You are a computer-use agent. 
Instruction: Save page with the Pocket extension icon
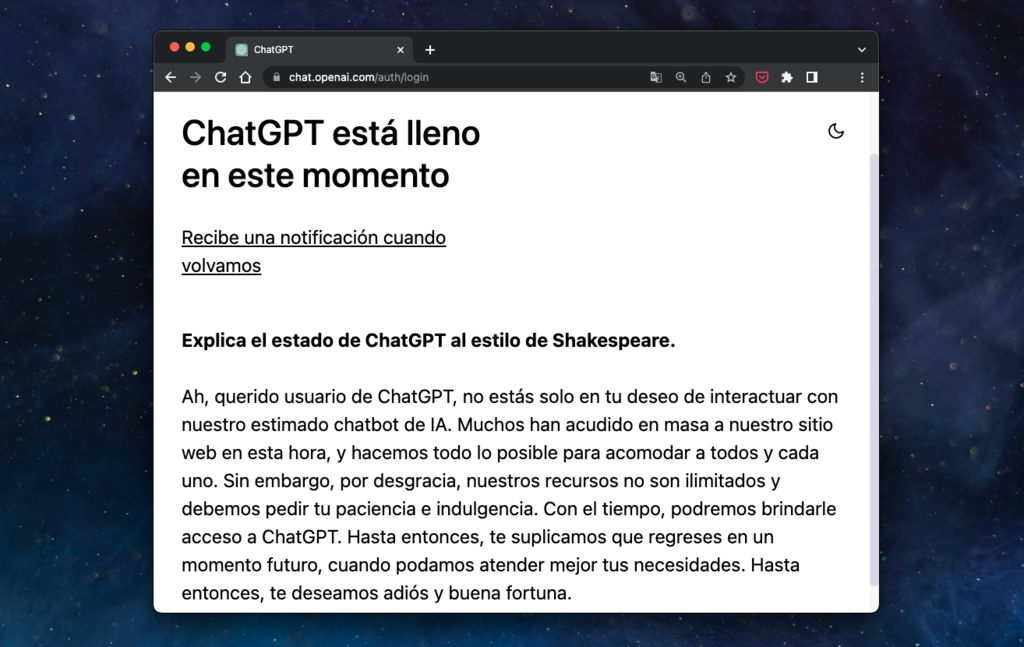761,77
